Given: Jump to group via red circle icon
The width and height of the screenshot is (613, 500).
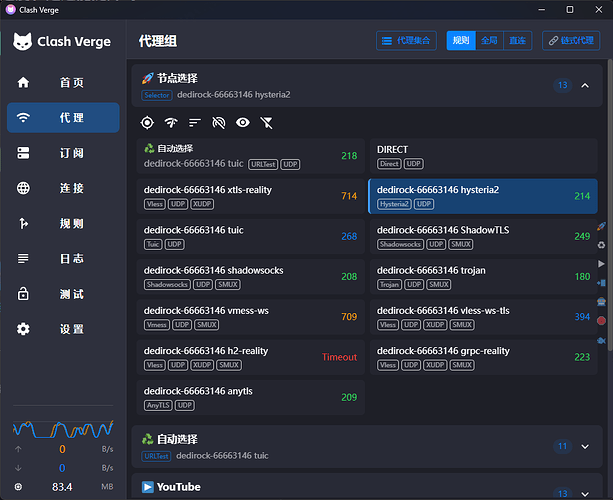Looking at the screenshot, I should [601, 321].
